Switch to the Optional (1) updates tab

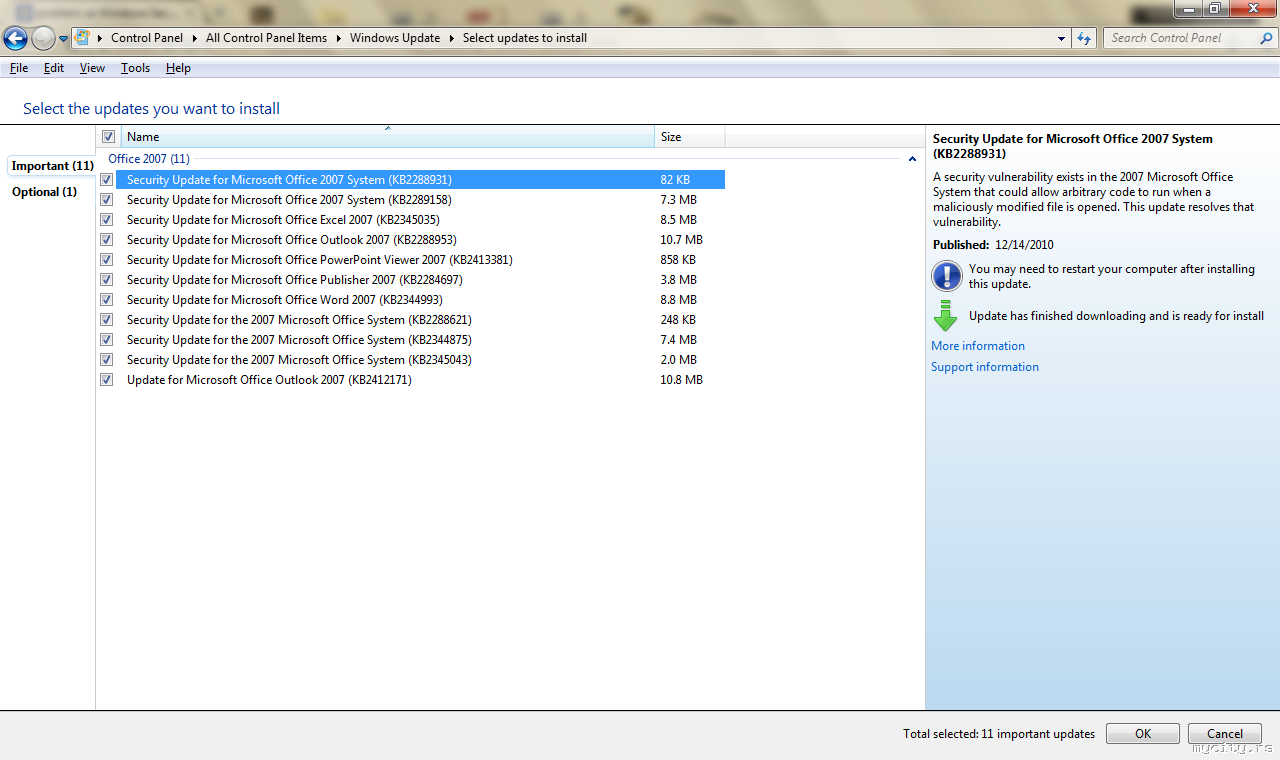[44, 192]
